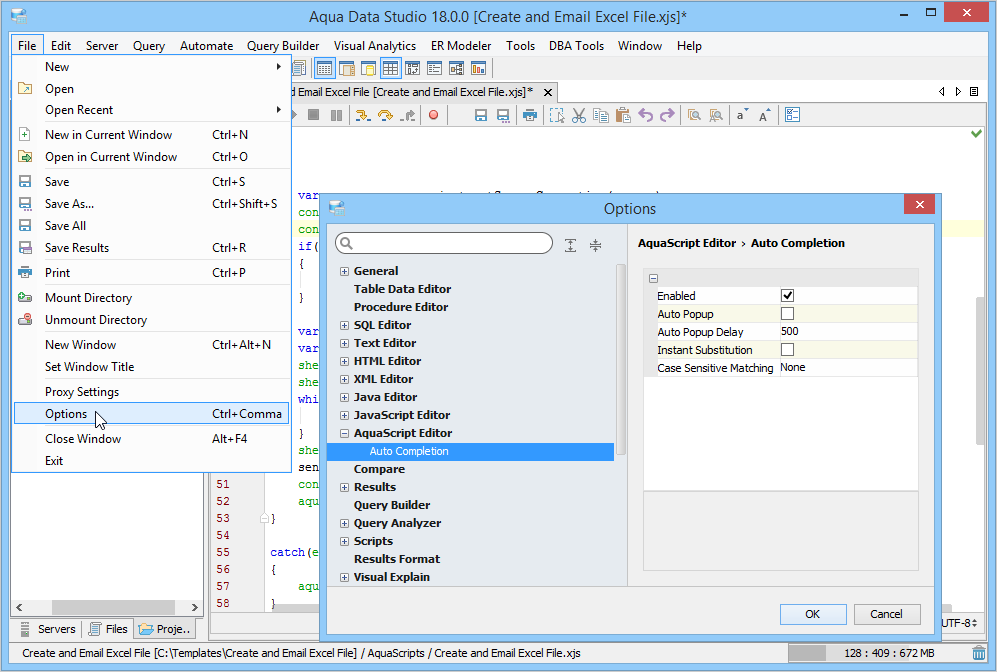Click the uppercase conversion icon
This screenshot has width=997, height=672.
pyautogui.click(x=764, y=115)
